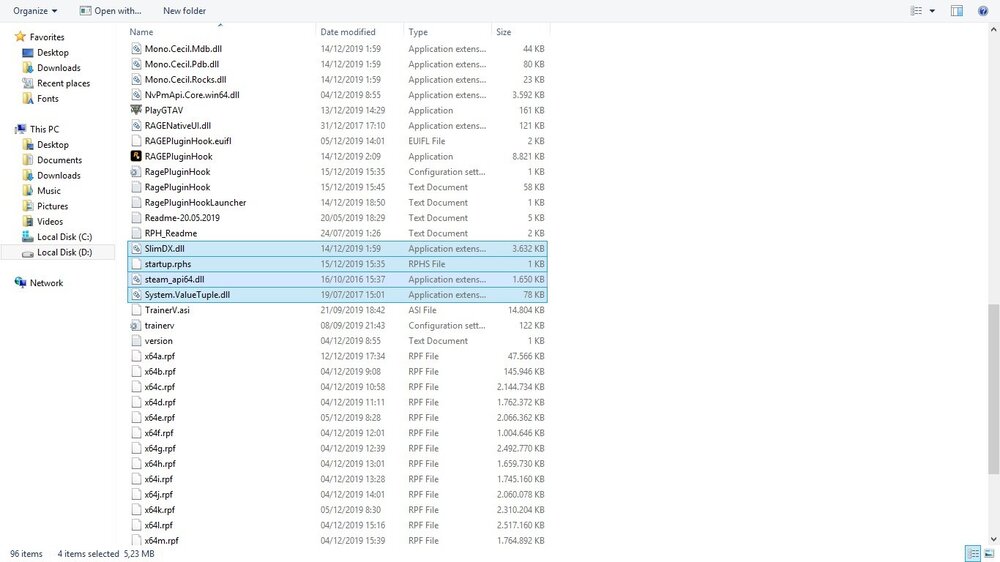This screenshot has width=1000, height=562.
Task: Sort by Date modified column
Action: point(348,32)
